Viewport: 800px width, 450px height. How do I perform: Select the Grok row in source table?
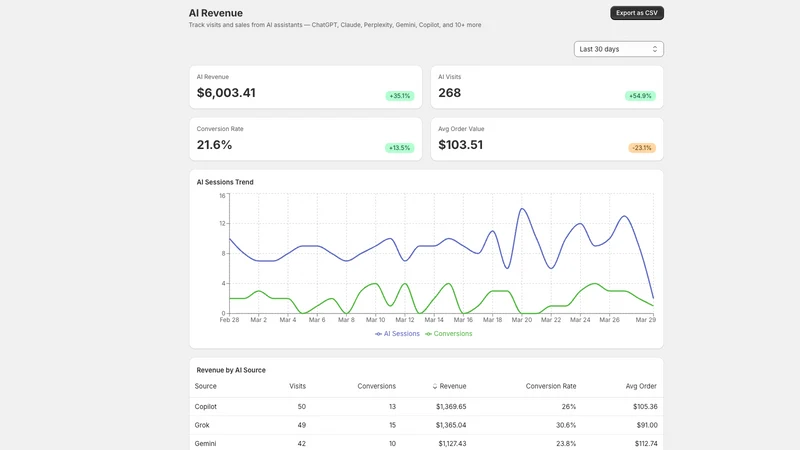coord(426,425)
